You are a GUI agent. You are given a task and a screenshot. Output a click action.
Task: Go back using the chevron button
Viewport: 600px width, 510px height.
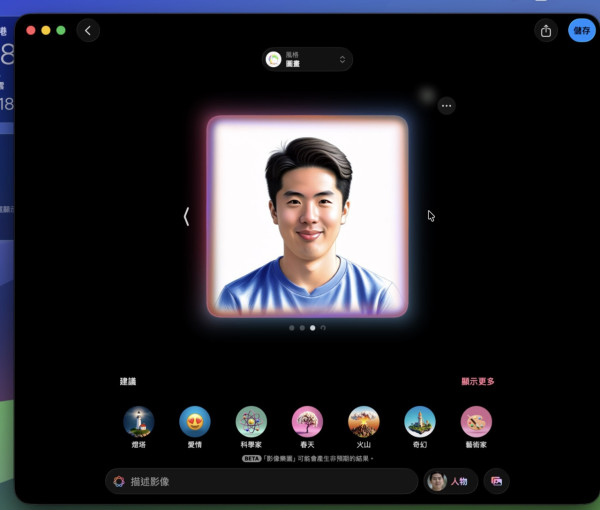[x=88, y=30]
